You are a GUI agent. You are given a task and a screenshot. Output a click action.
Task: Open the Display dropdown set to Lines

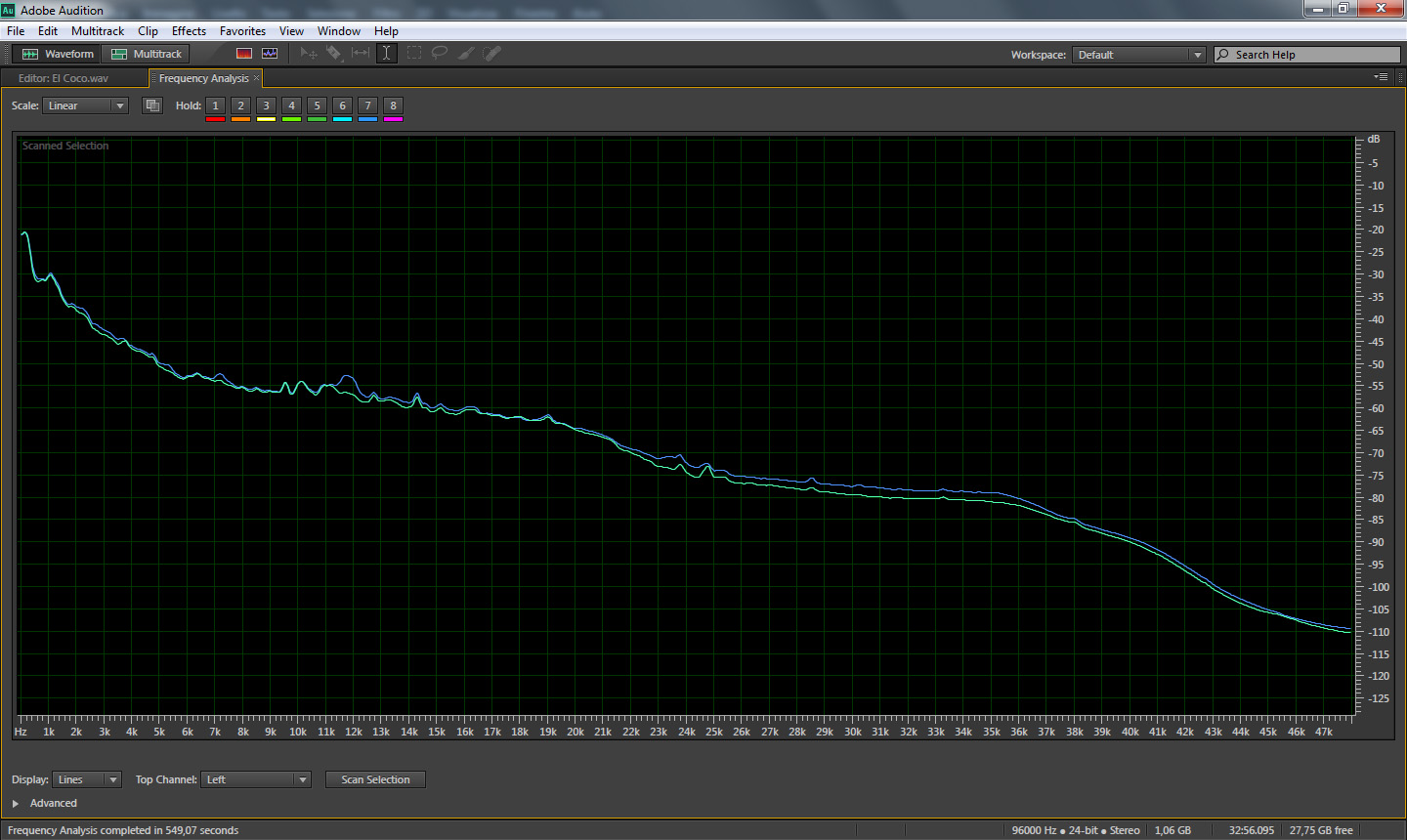tap(87, 779)
